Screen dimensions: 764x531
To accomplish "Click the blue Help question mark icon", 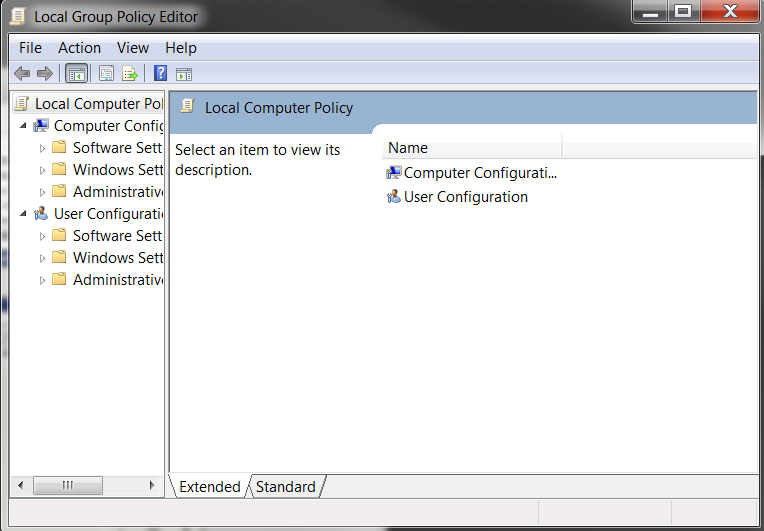I will point(160,73).
